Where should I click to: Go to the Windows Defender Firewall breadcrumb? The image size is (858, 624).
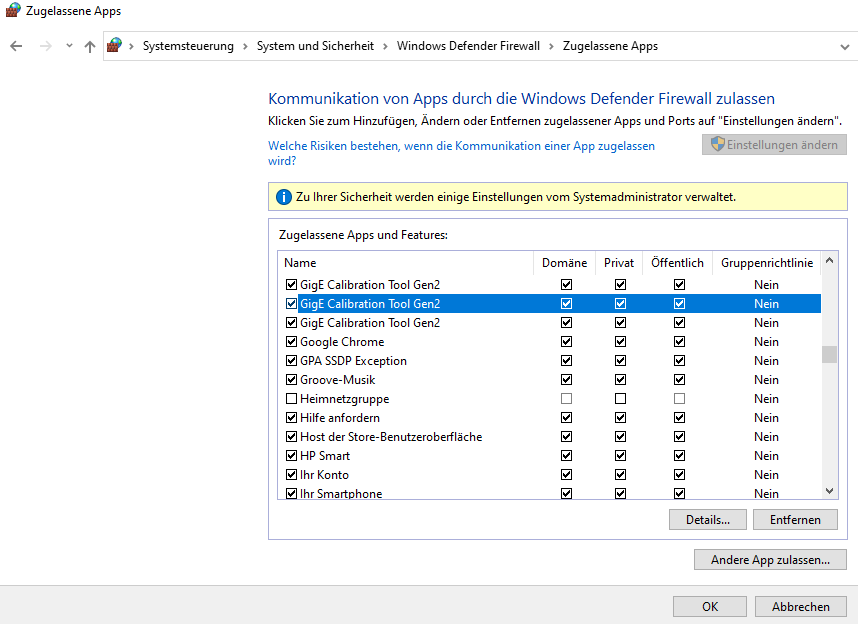(468, 46)
